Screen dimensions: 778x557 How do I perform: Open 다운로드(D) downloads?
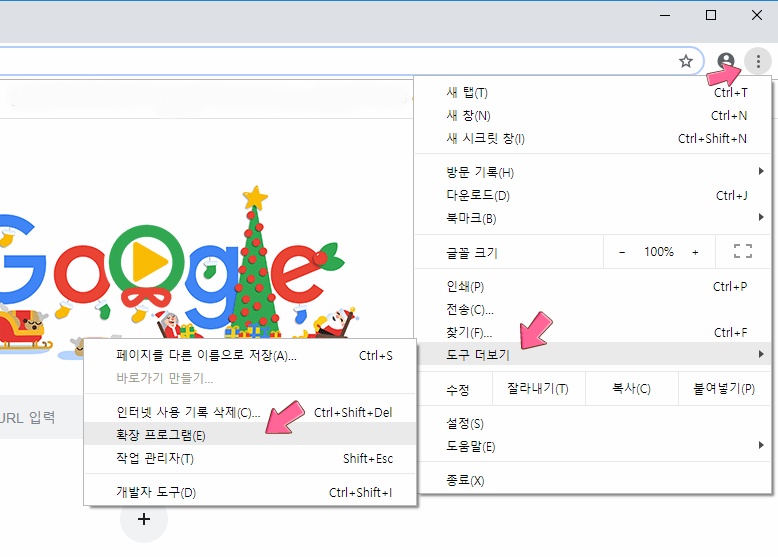pos(593,195)
